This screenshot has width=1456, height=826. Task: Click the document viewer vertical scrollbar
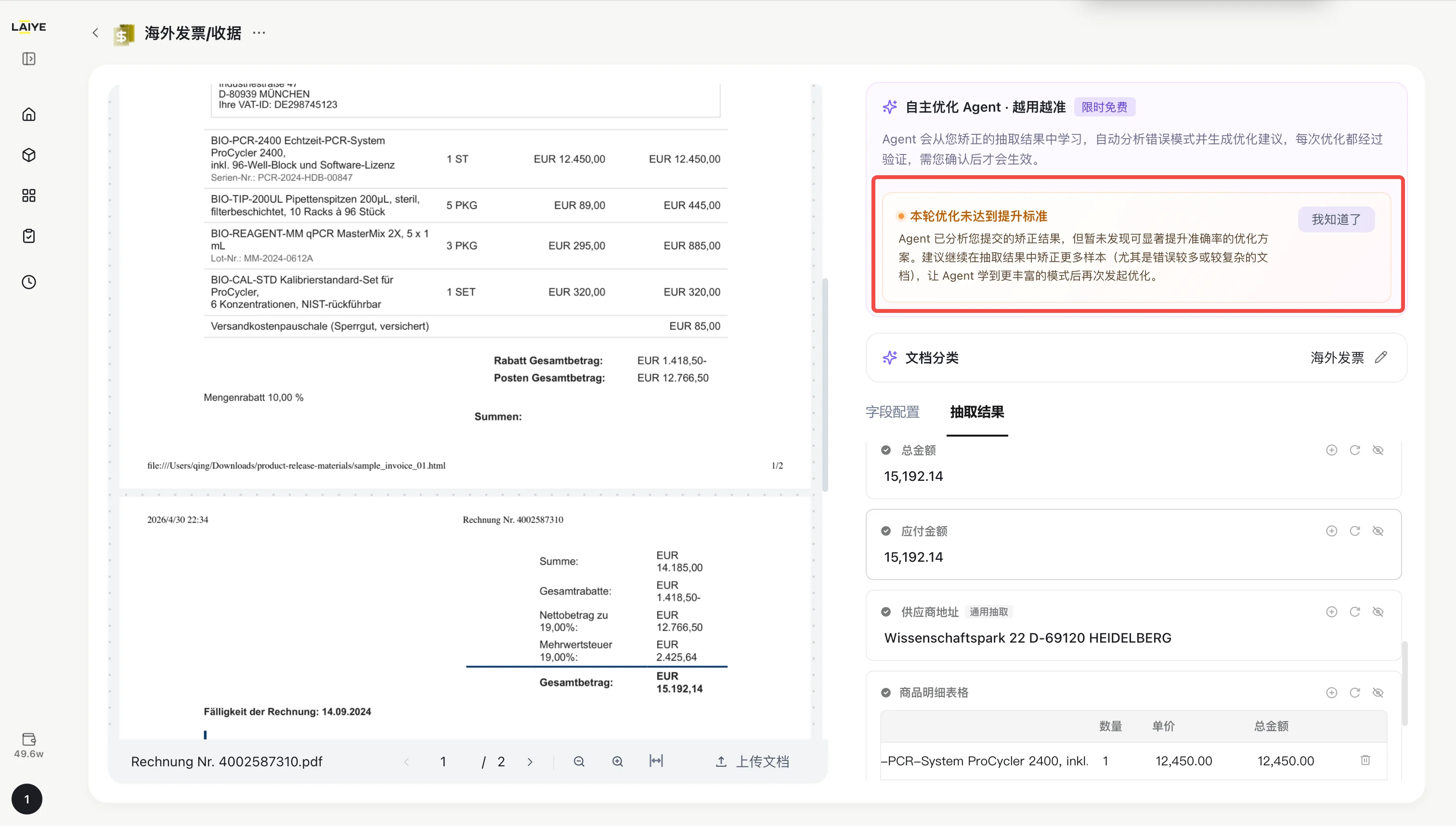[x=825, y=385]
